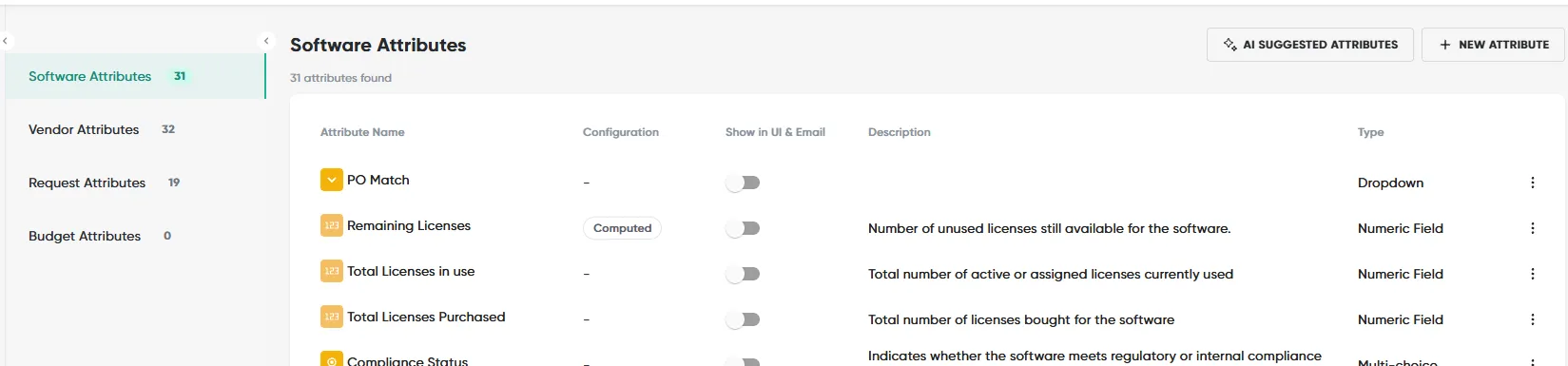1568x366 pixels.
Task: Click the Numeric Field type for Total Licenses in use
Action: (1401, 274)
